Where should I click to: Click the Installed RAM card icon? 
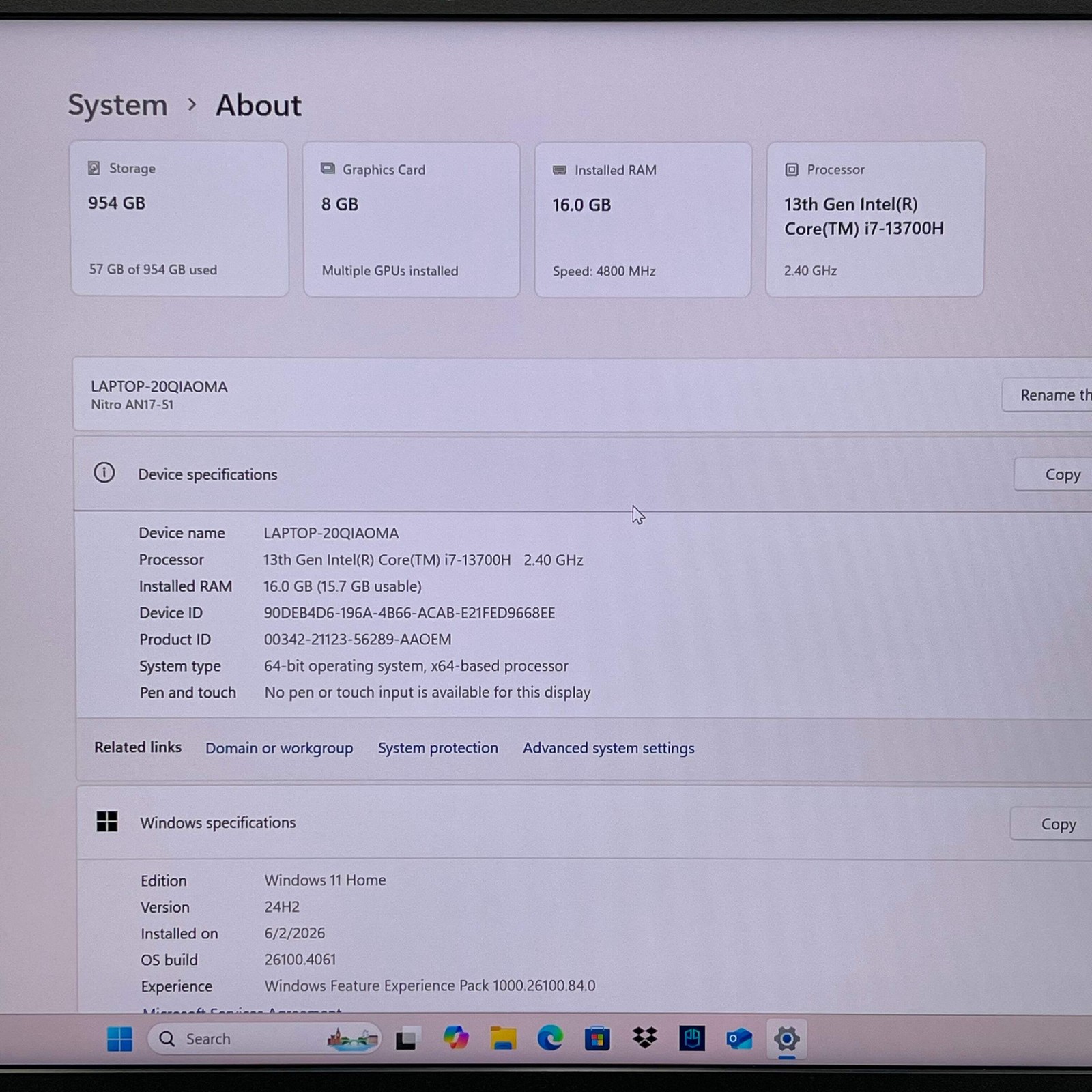point(560,170)
